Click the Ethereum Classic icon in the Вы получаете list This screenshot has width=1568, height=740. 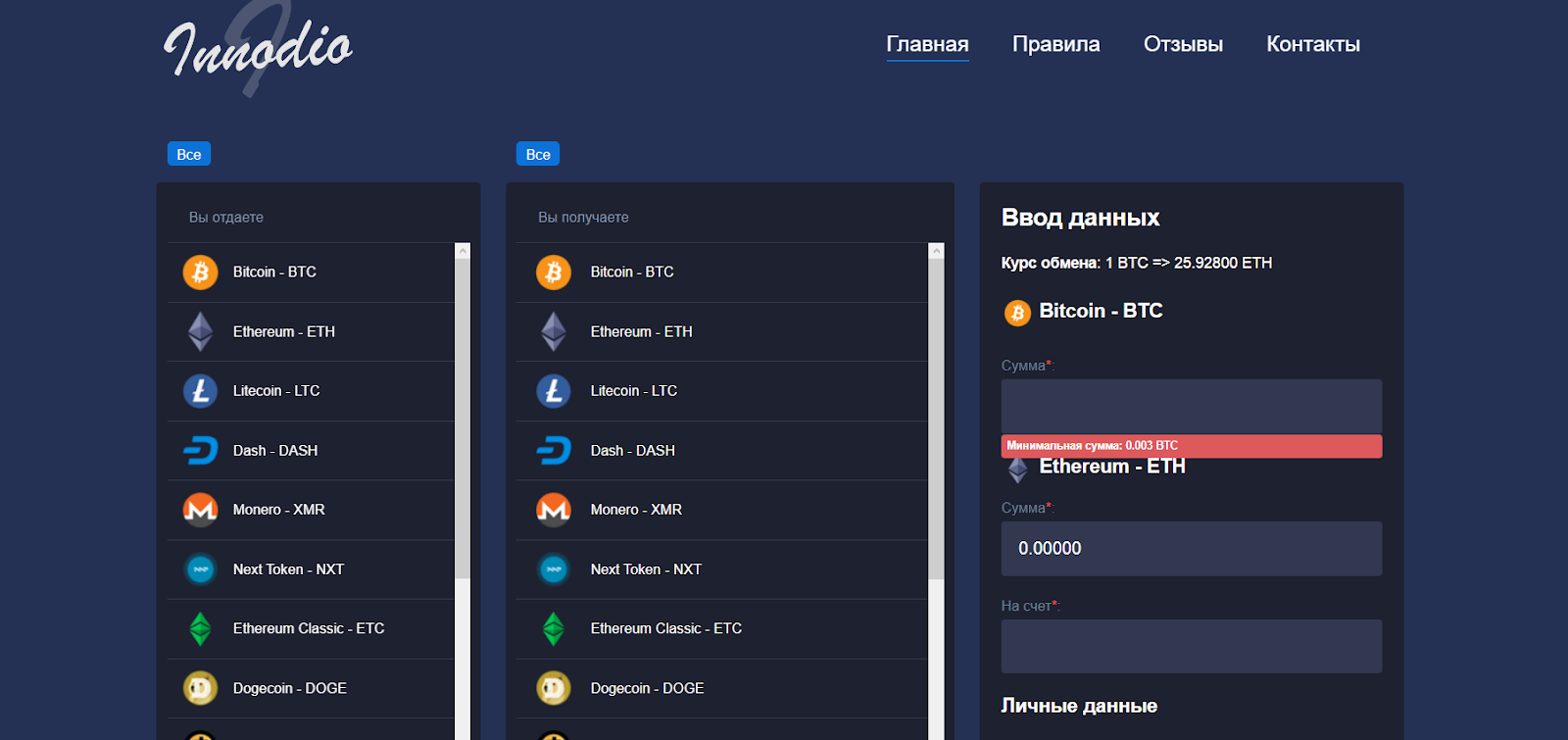coord(553,628)
